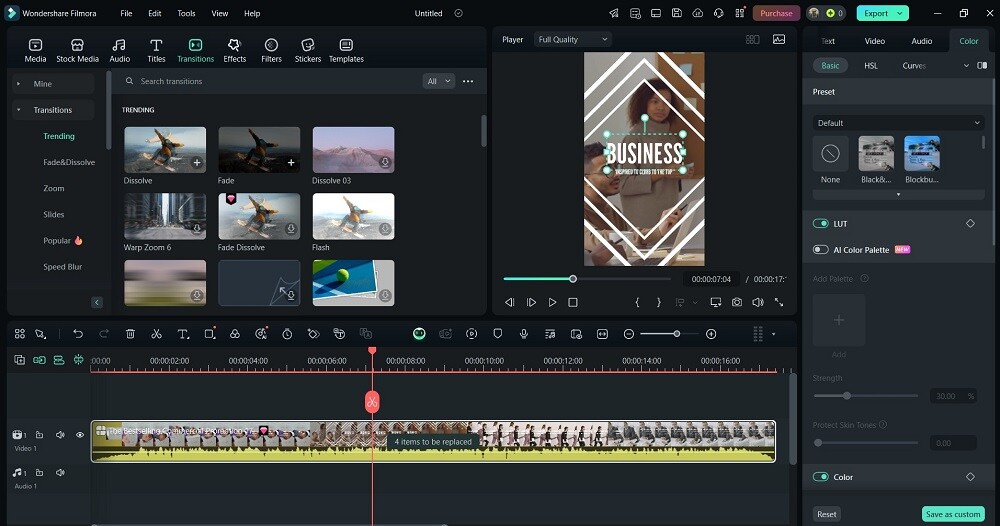
Task: Switch to the HSL color tab
Action: 871,66
